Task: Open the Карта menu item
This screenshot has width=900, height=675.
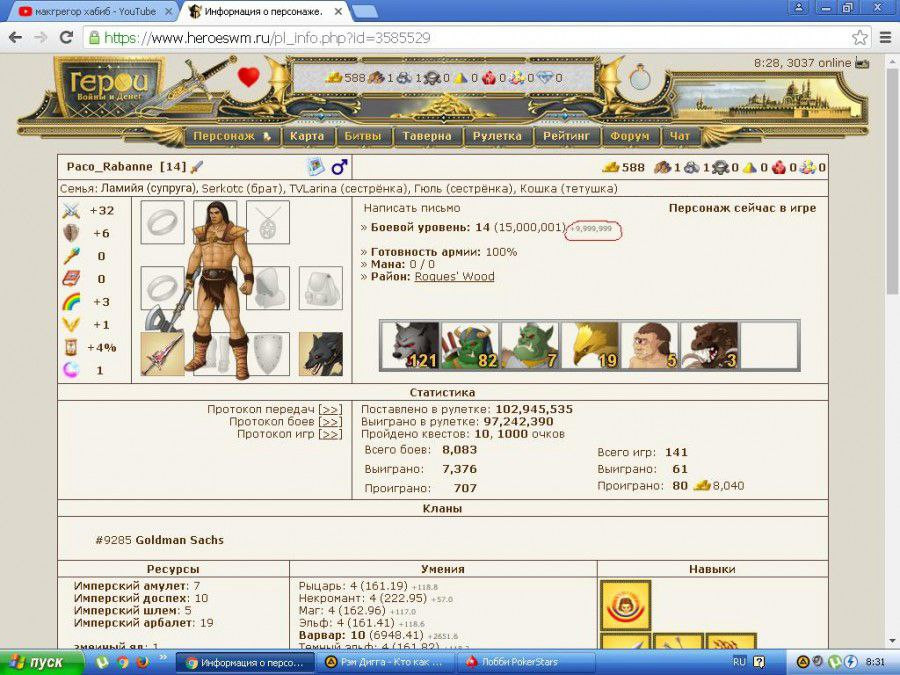Action: click(x=307, y=137)
